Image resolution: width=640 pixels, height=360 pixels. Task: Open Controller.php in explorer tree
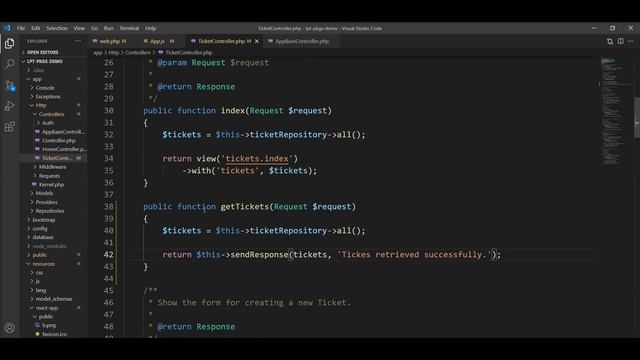click(59, 140)
